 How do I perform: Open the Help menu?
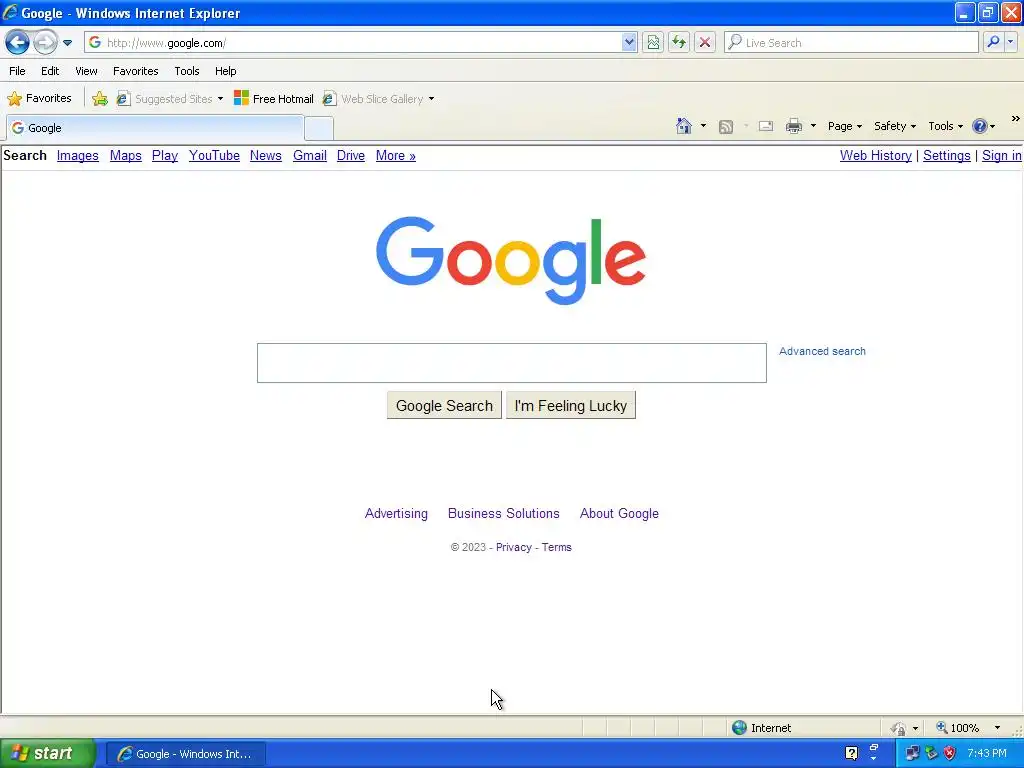tap(225, 71)
